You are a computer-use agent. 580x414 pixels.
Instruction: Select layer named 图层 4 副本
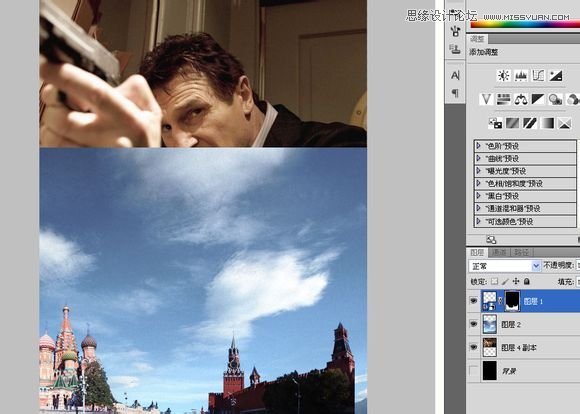[519, 347]
